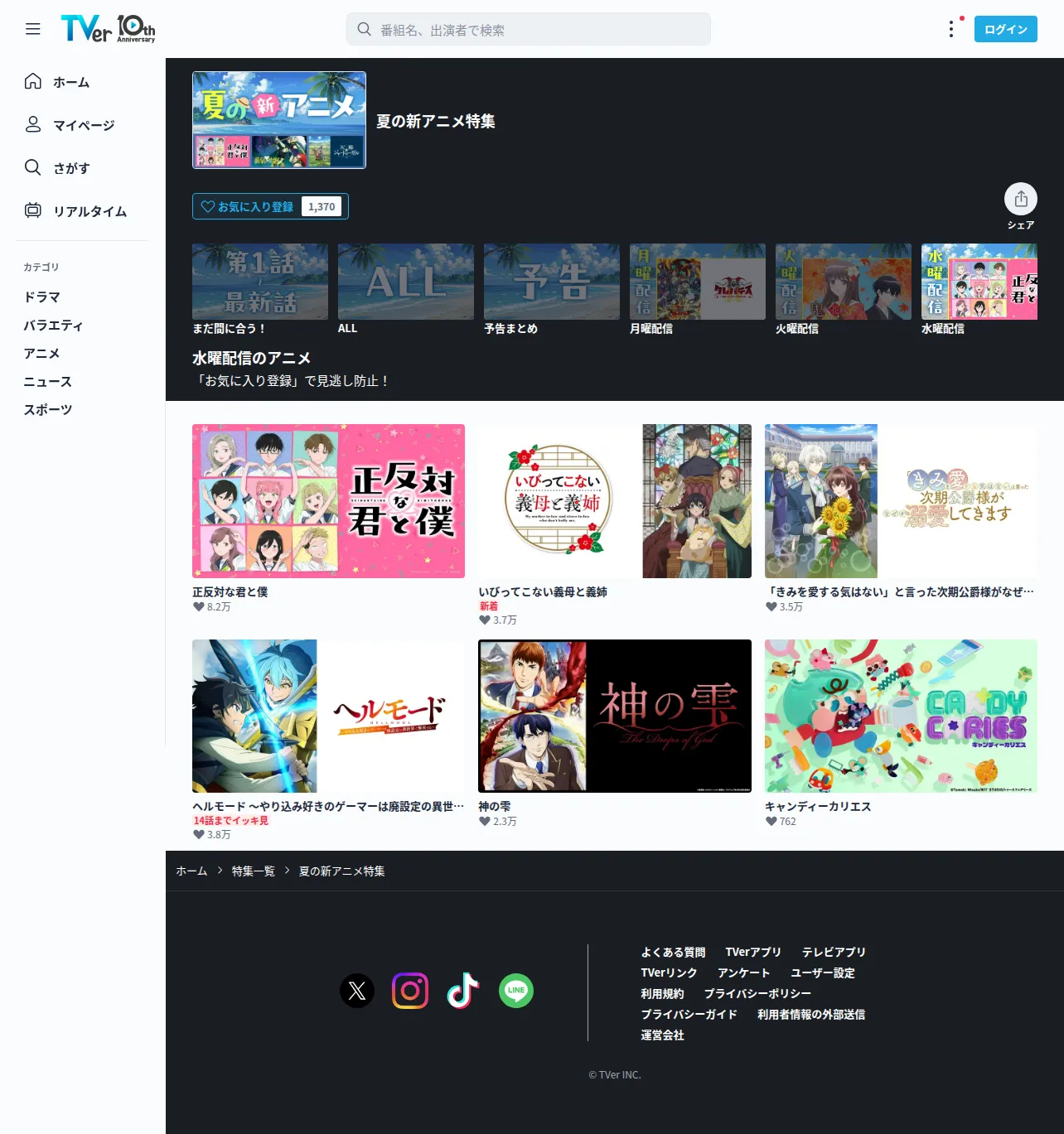Image resolution: width=1064 pixels, height=1134 pixels.
Task: Open テレビアプリ footer link
Action: (x=834, y=953)
